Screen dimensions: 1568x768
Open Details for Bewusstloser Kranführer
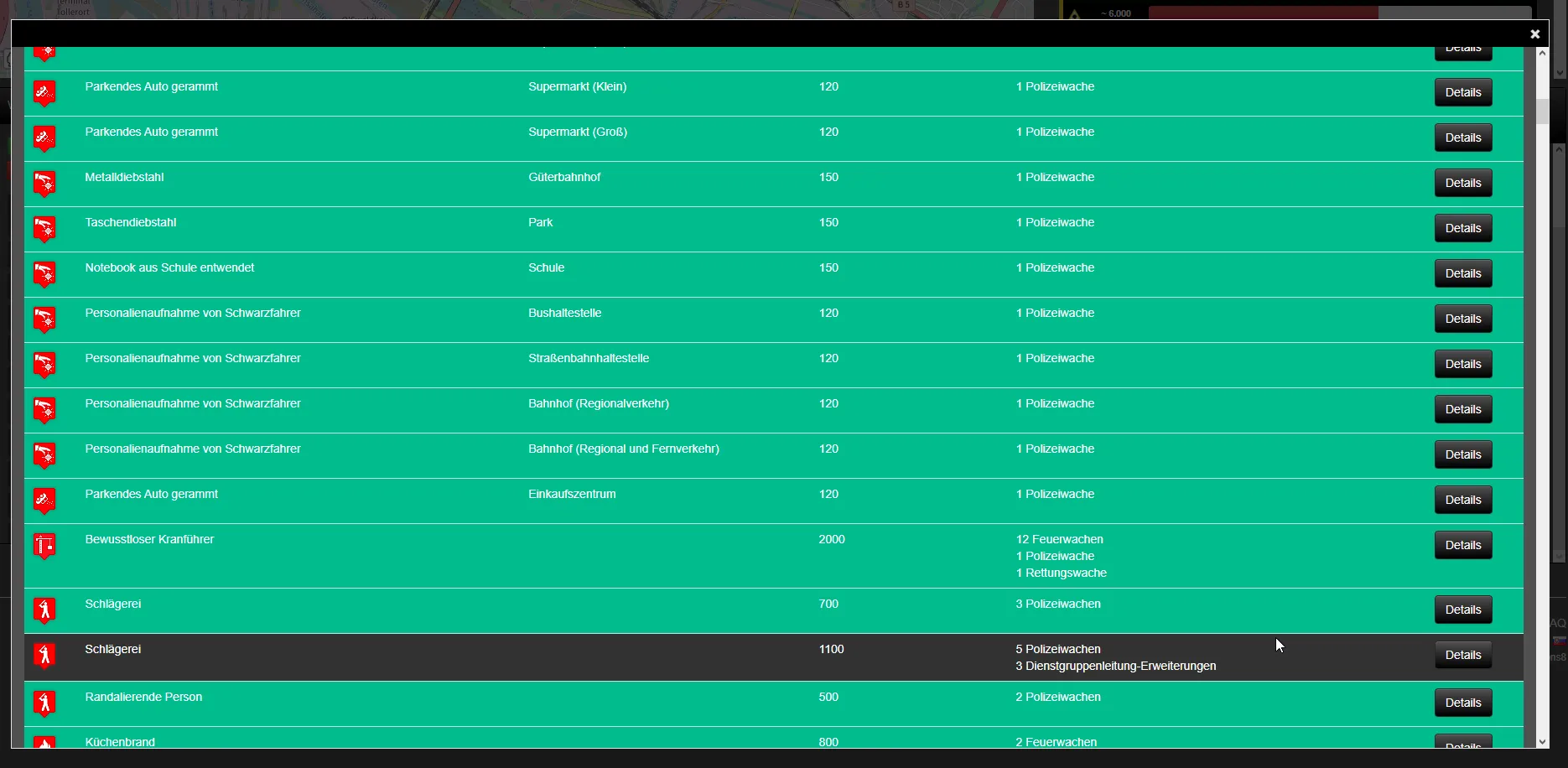1462,545
